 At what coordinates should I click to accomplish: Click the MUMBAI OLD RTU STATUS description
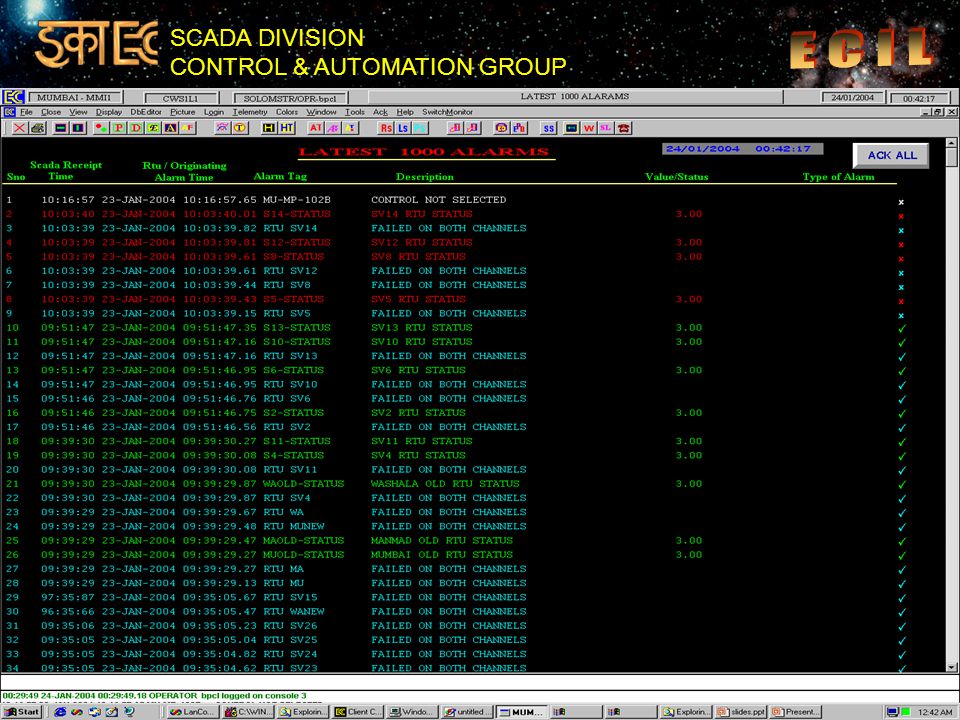(x=442, y=555)
